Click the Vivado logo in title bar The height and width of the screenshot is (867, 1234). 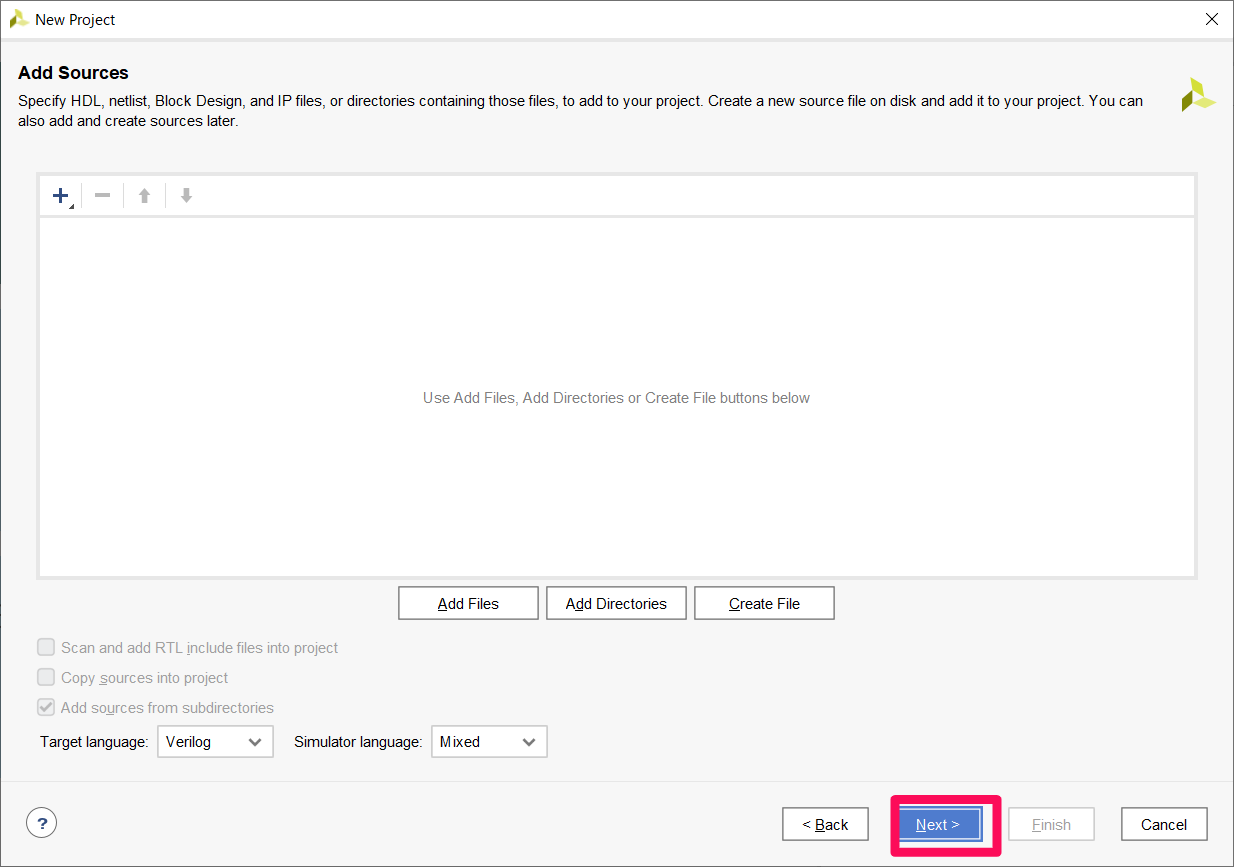[x=19, y=19]
